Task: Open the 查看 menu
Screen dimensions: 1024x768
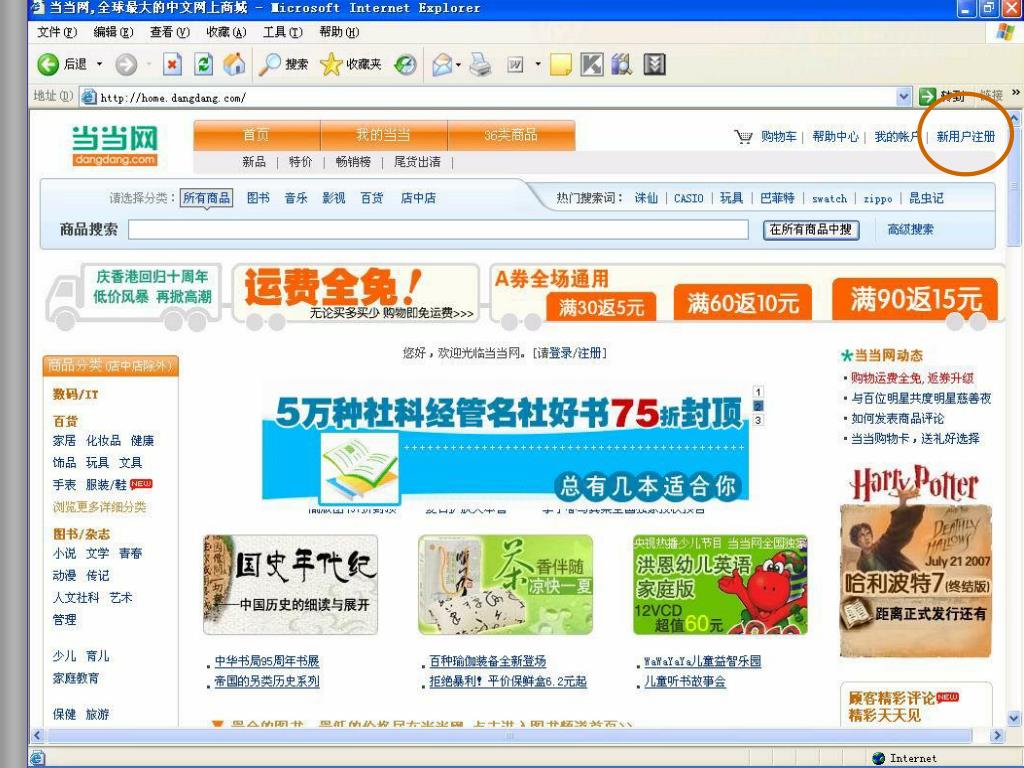Action: [170, 32]
